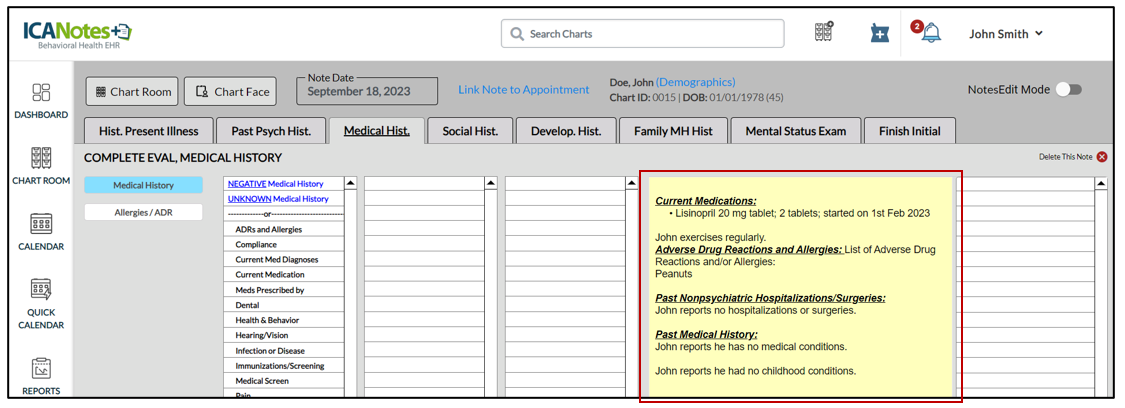Screen dimensions: 1125x408
Task: Open the Dashboard icon in sidebar
Action: (41, 101)
